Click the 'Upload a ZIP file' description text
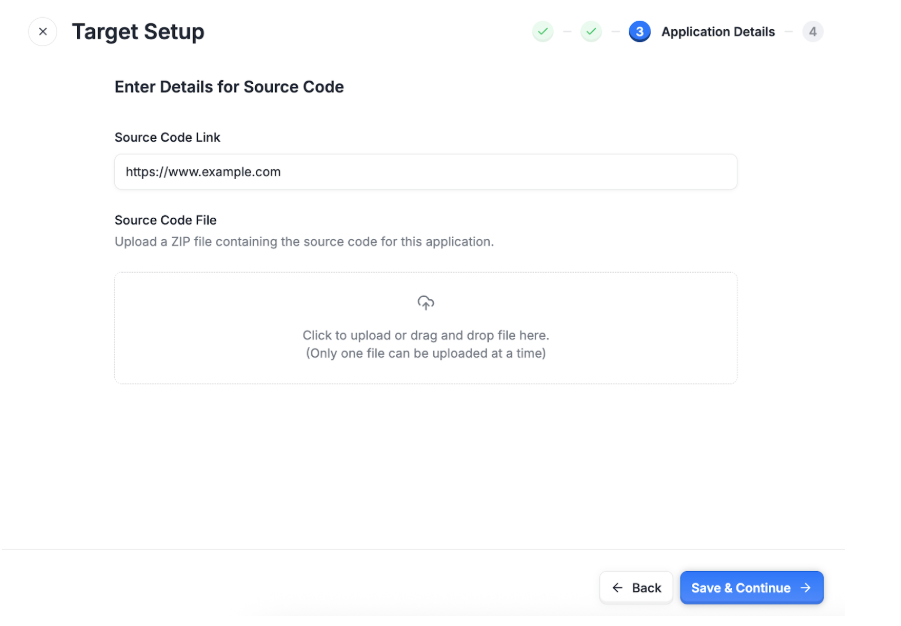901x626 pixels. tap(304, 241)
